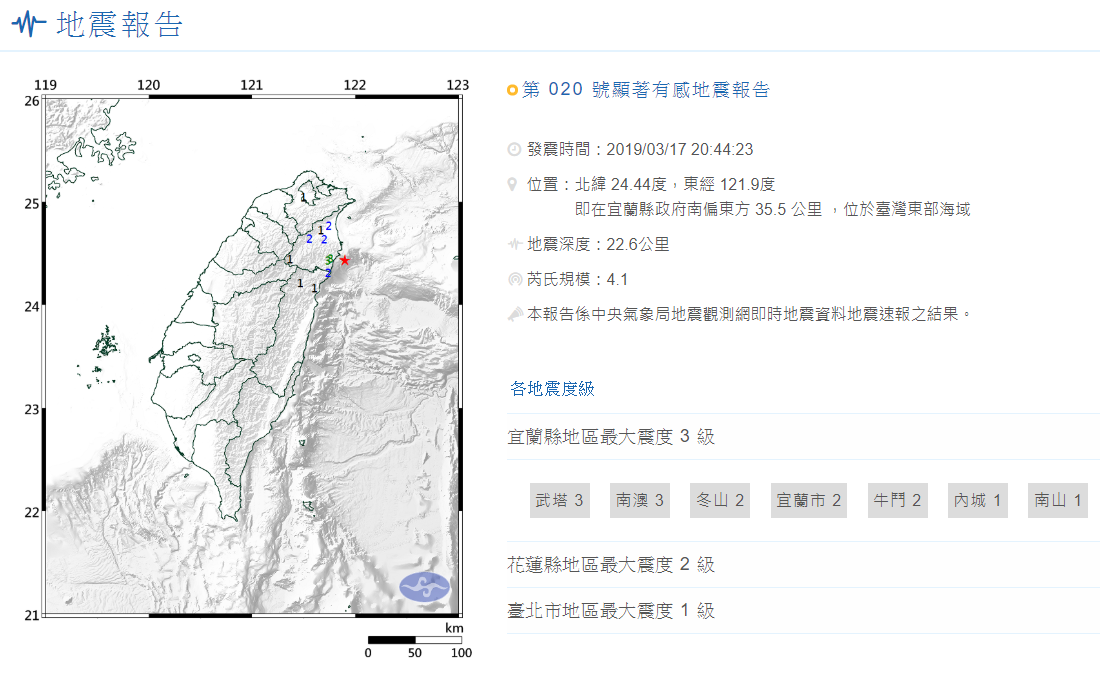Click the 冬山 2 station chip
The width and height of the screenshot is (1100, 676).
tap(720, 500)
